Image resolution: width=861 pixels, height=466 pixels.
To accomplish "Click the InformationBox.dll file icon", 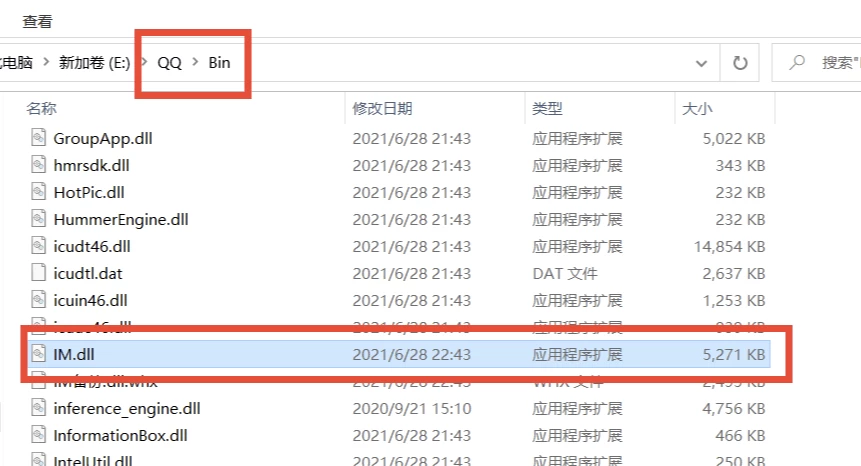I will (39, 434).
